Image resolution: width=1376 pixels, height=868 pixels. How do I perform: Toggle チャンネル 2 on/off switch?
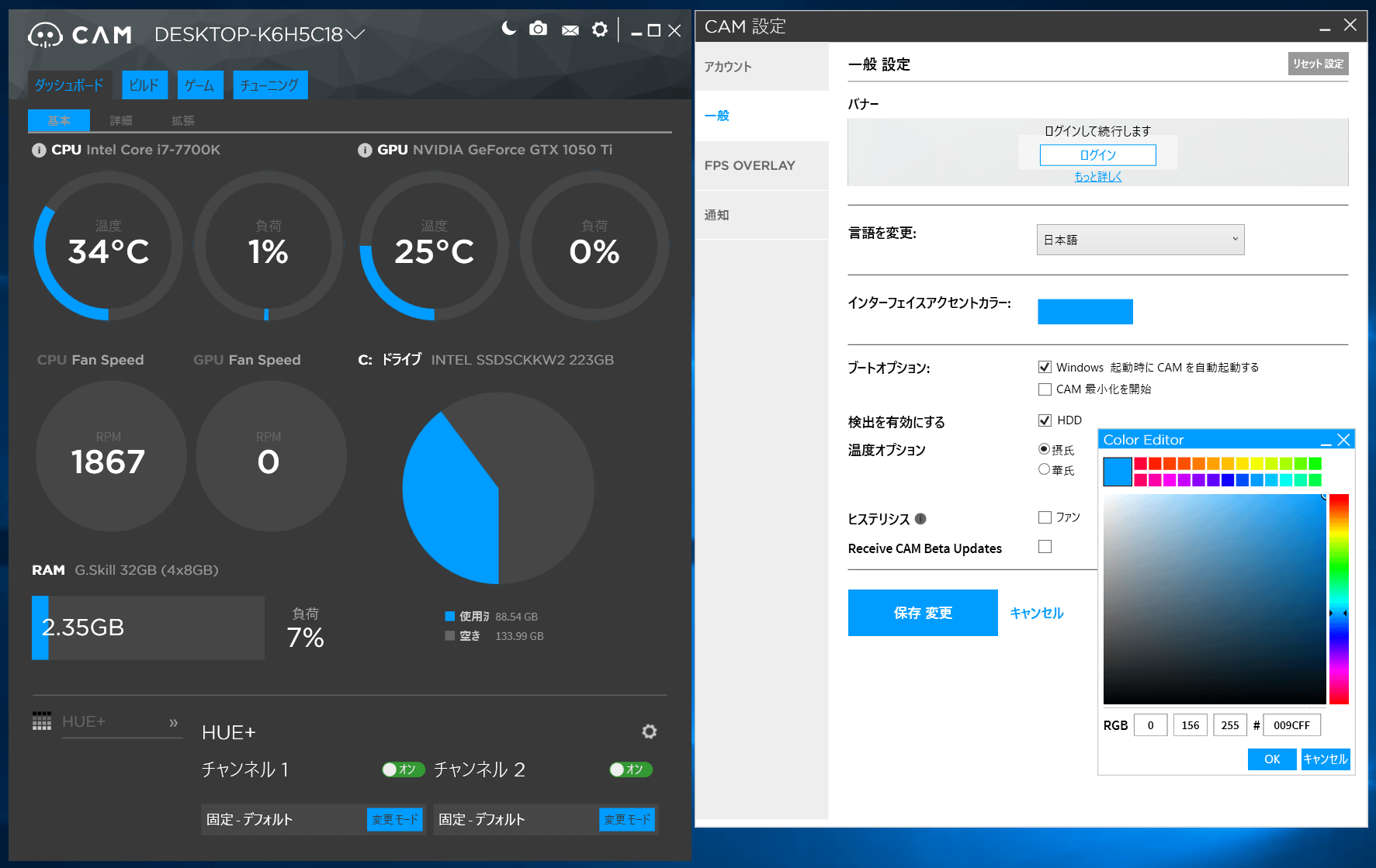(x=630, y=769)
